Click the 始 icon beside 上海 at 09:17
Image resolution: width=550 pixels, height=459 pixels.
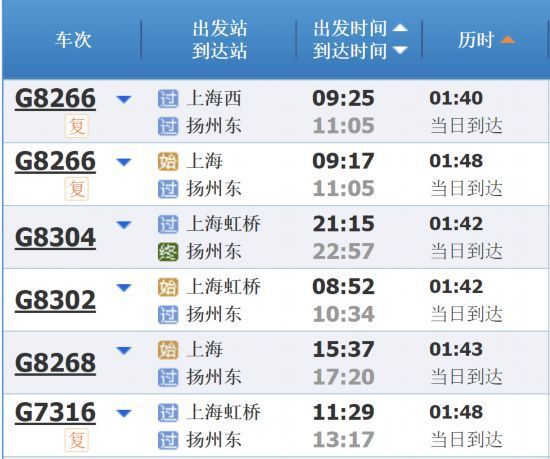pos(168,161)
